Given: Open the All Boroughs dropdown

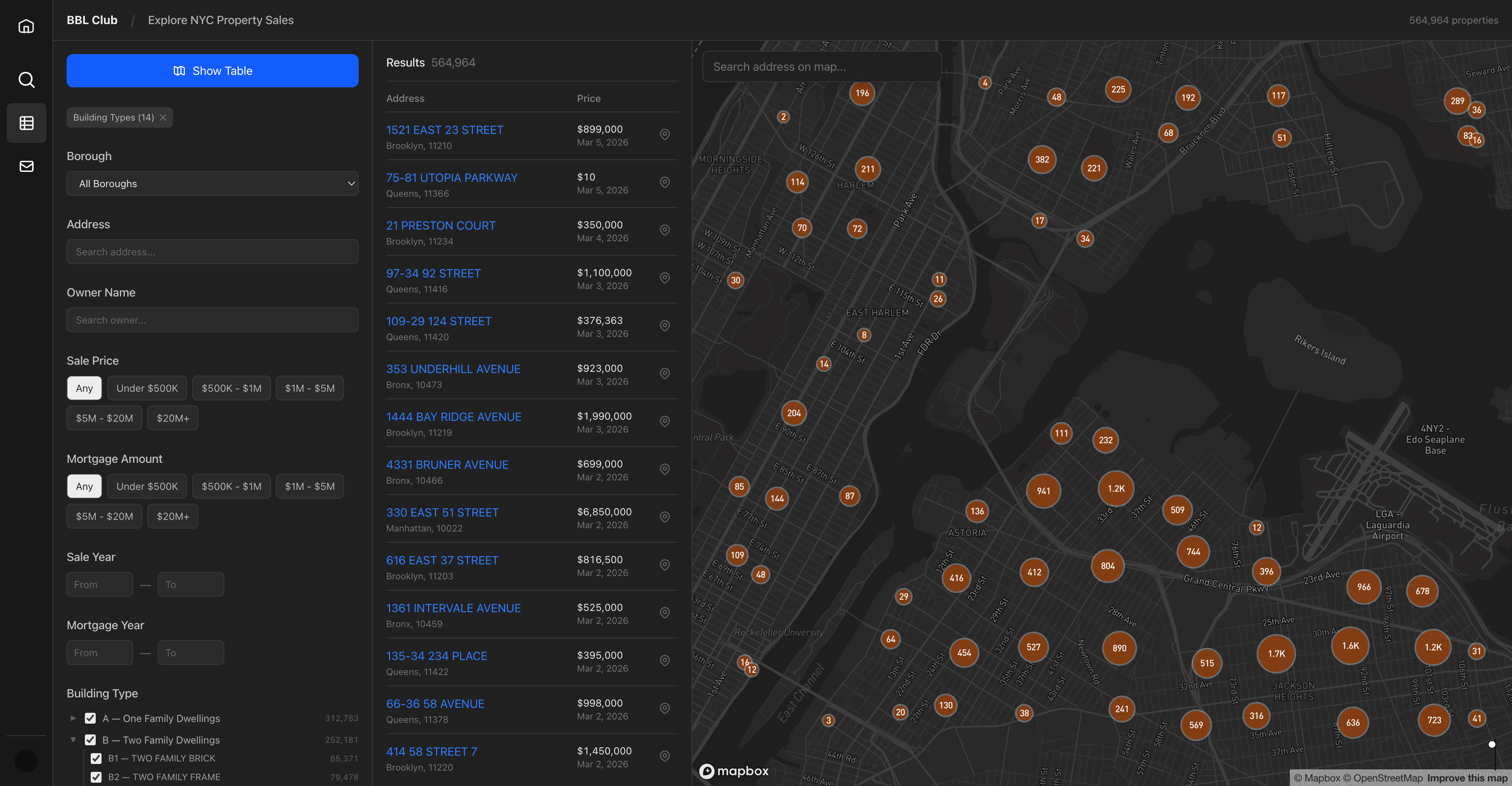Looking at the screenshot, I should coord(213,183).
